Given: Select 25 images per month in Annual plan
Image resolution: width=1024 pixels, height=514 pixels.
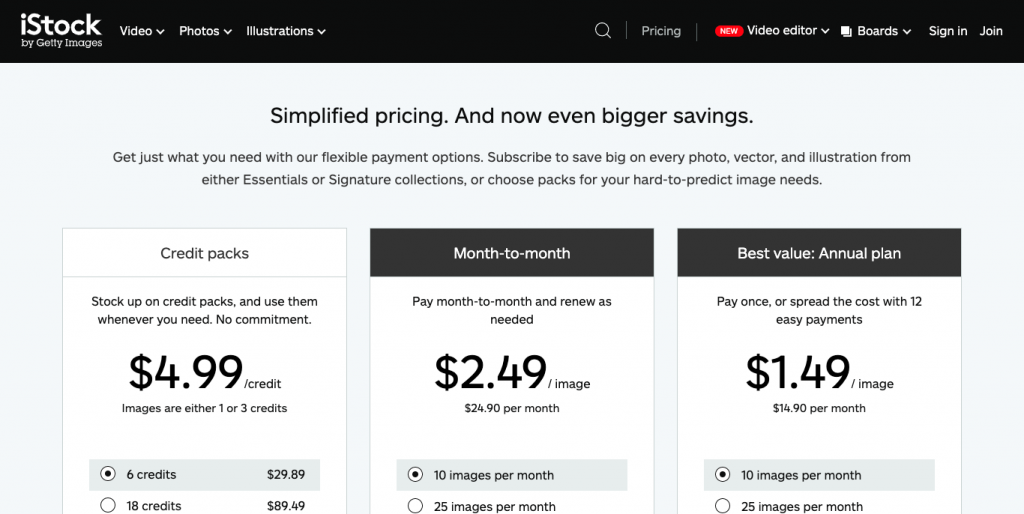Looking at the screenshot, I should tap(722, 506).
